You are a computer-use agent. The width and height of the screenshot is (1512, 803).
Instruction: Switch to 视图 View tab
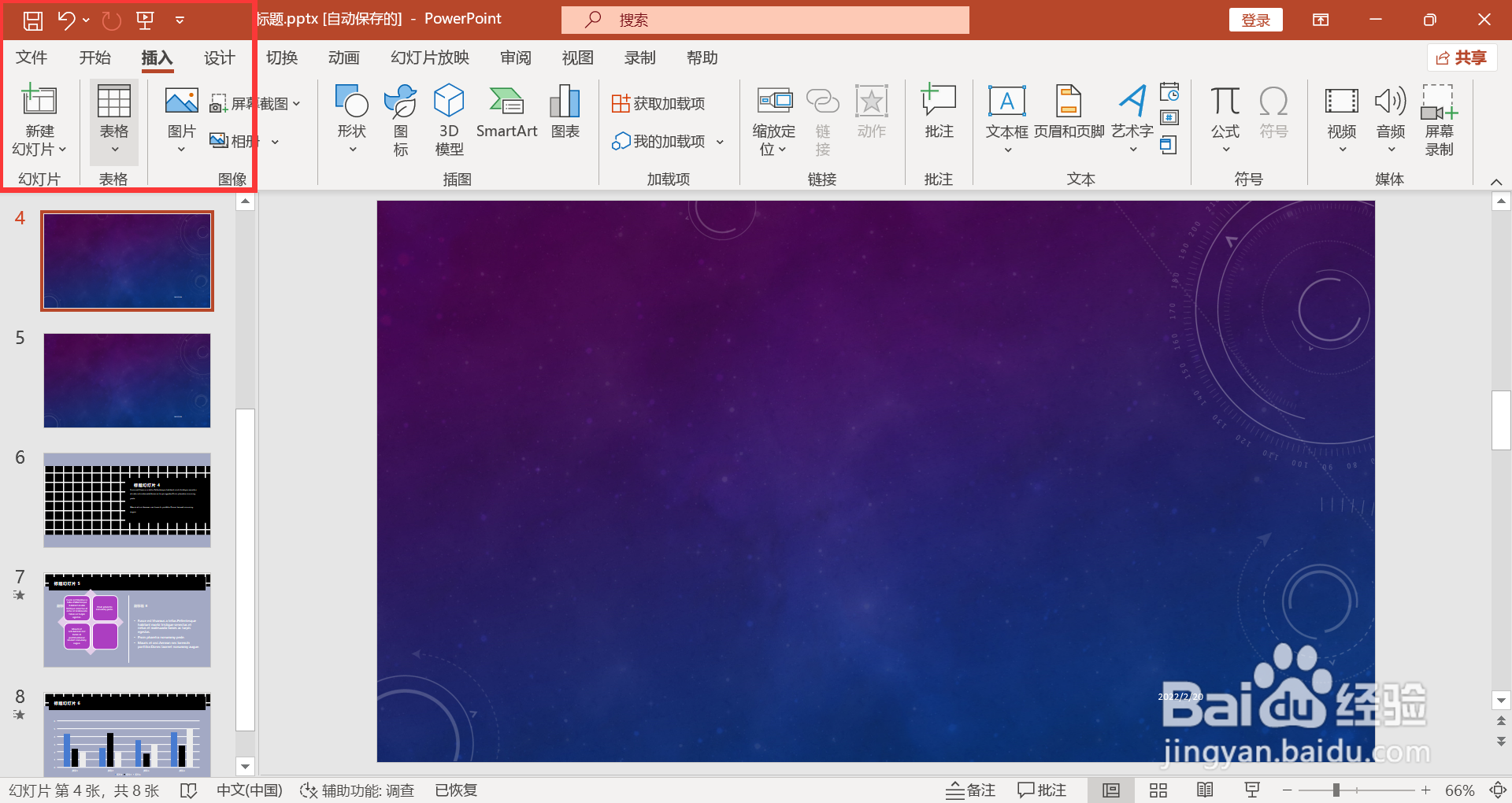(x=577, y=57)
